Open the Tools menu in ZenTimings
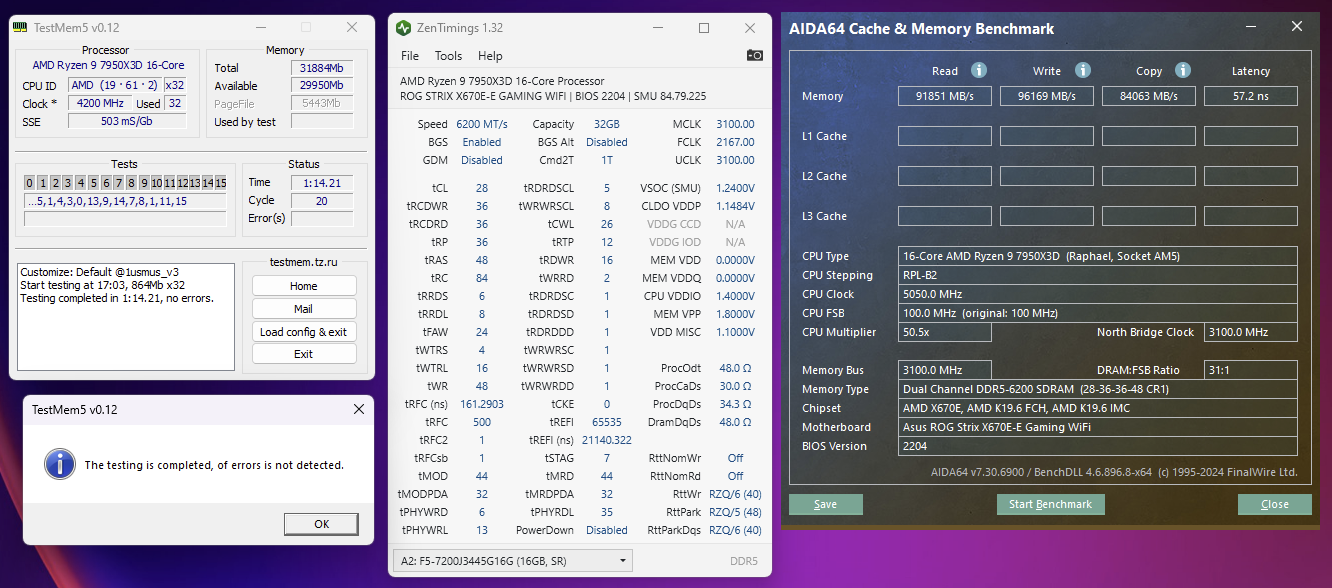Screen dimensions: 1332x588 tap(448, 56)
